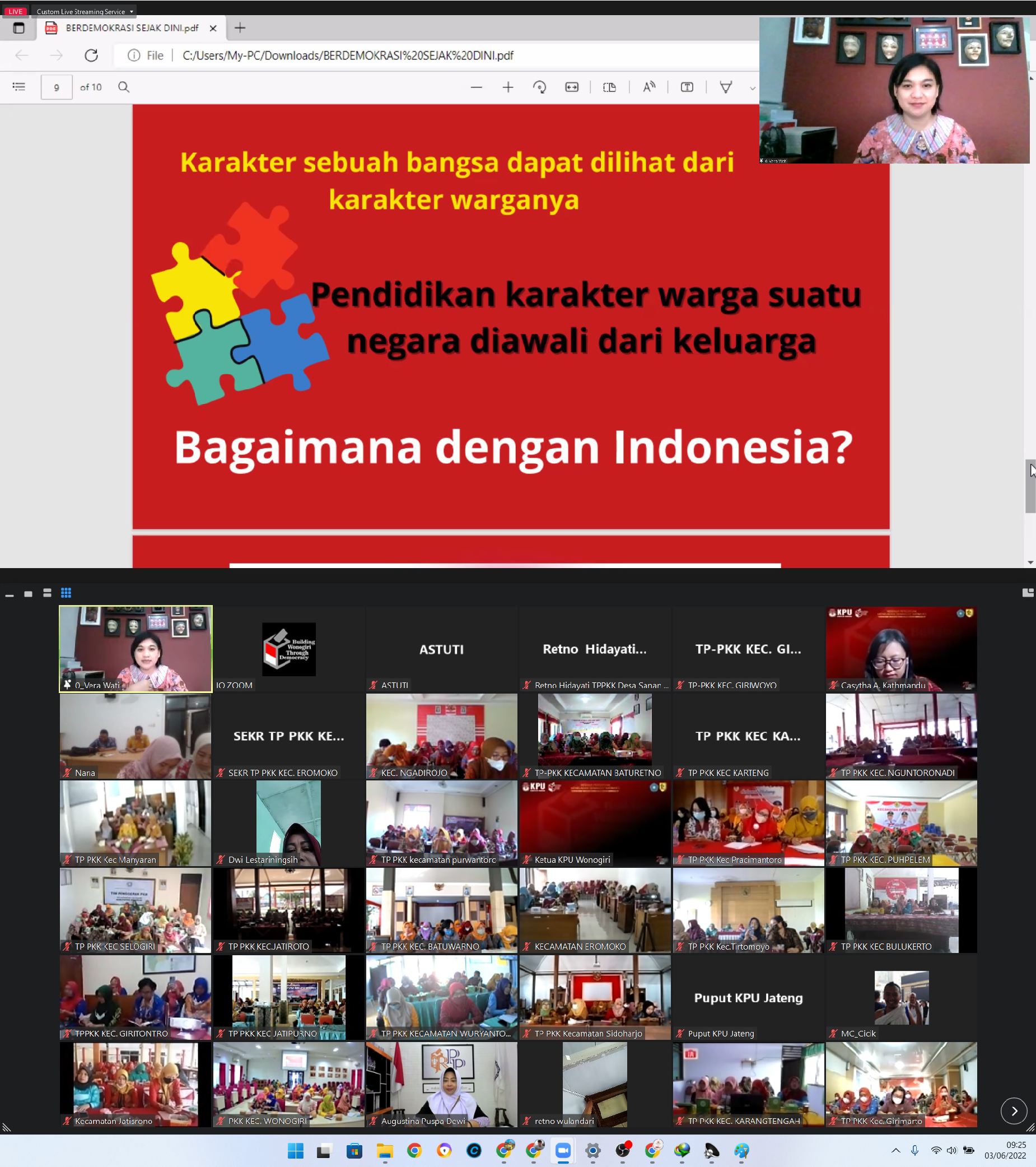The width and height of the screenshot is (1036, 1167).
Task: Open a new browser tab
Action: (240, 28)
